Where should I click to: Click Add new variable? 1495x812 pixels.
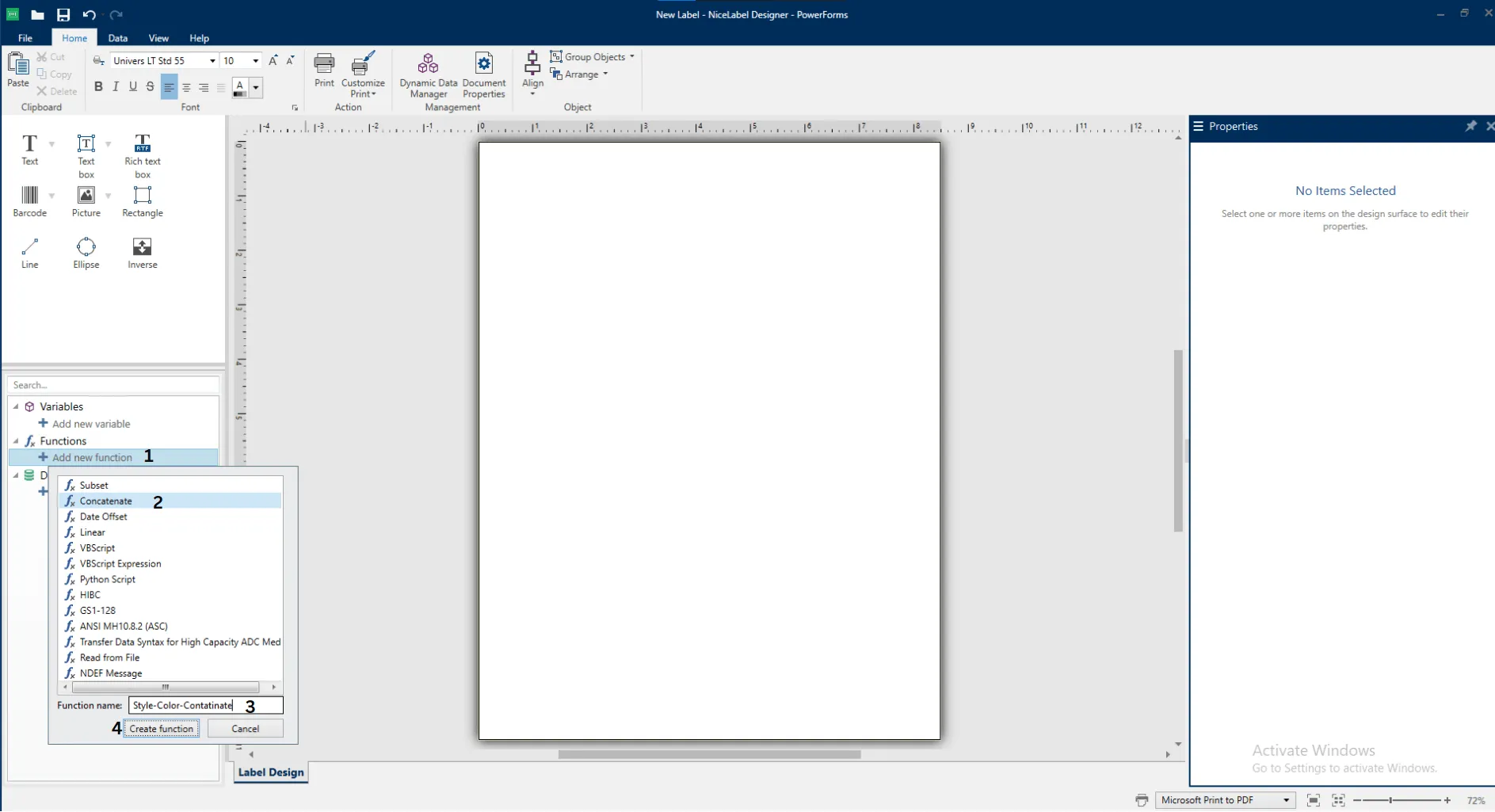click(90, 424)
